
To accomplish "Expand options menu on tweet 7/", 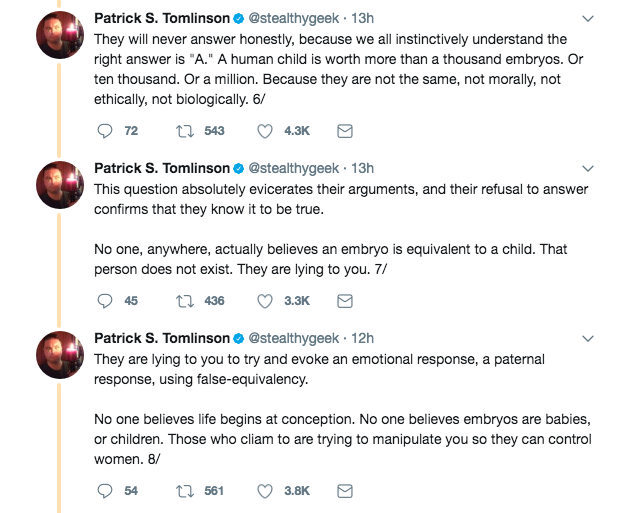I will 587,168.
